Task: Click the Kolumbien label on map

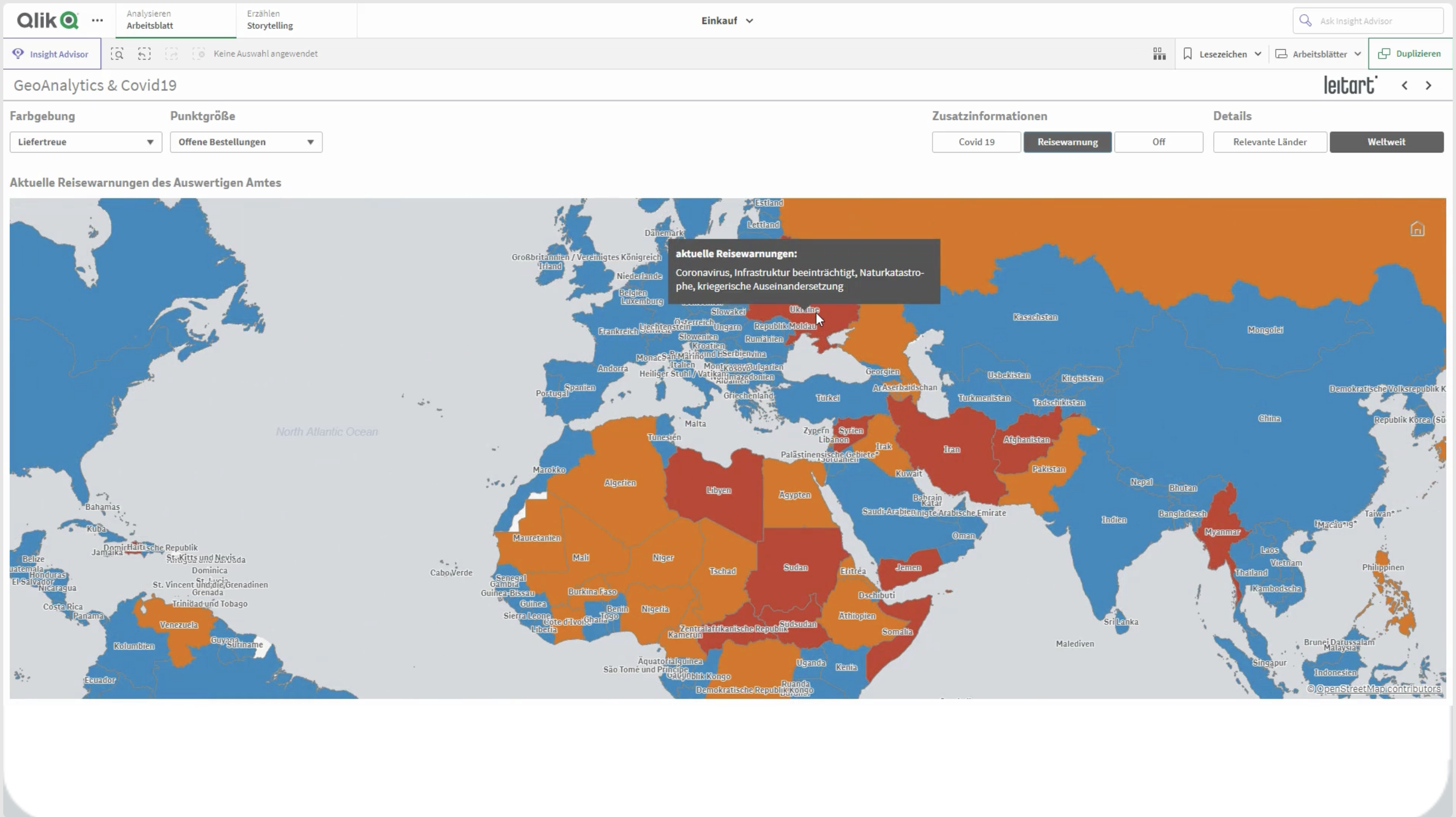Action: 134,646
